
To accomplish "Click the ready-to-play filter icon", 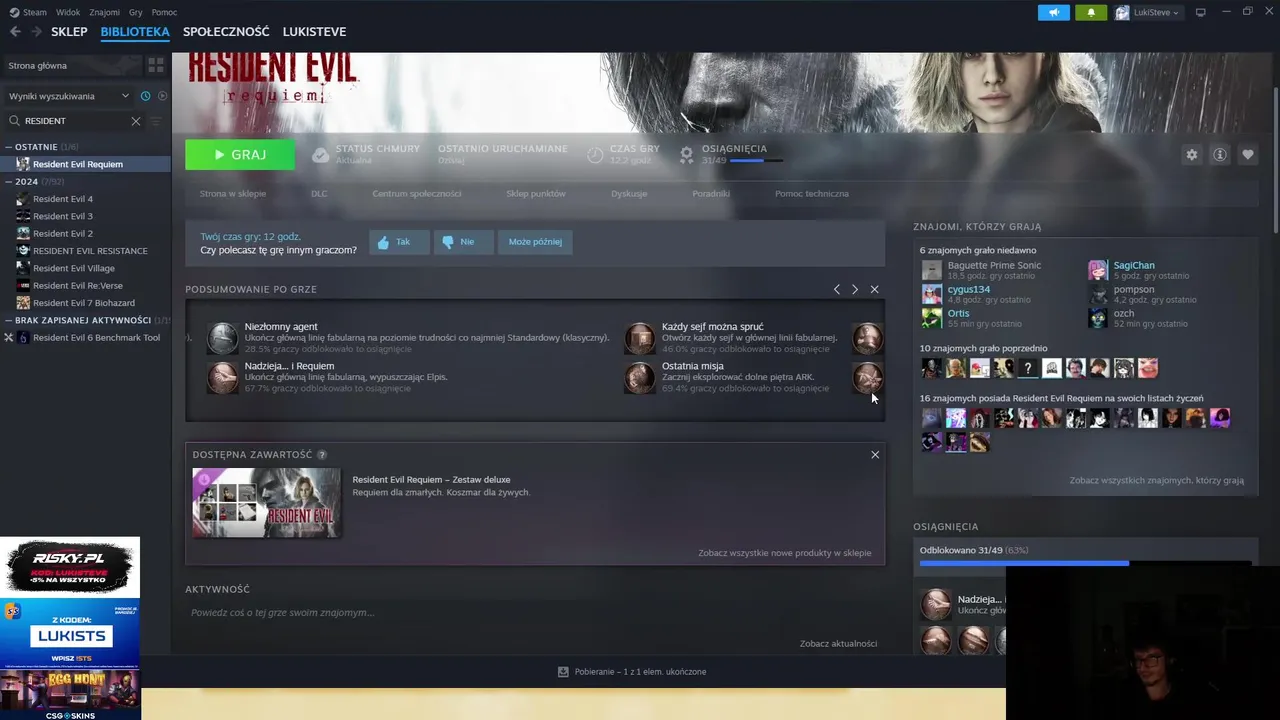I will click(x=163, y=96).
